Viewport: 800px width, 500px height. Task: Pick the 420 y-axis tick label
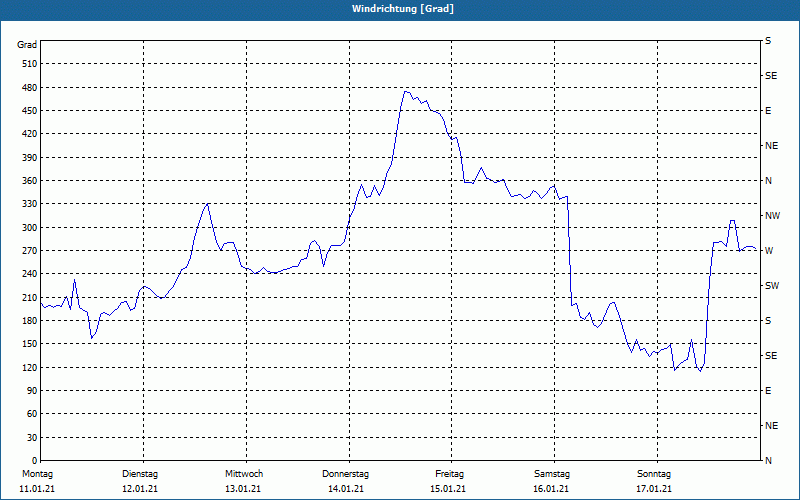[x=30, y=134]
